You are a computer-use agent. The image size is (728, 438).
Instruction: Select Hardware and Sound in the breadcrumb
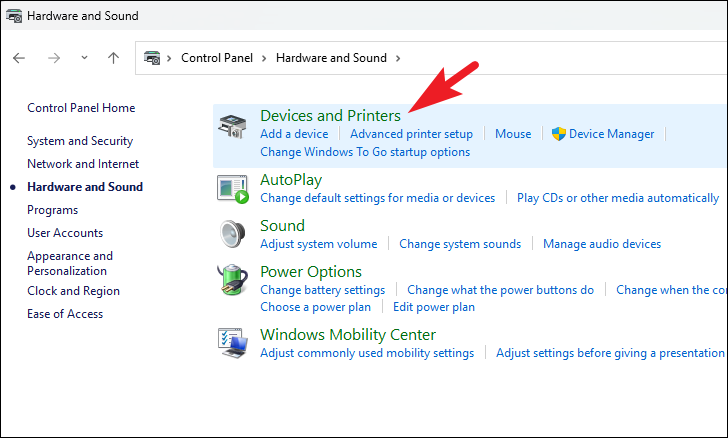(331, 58)
